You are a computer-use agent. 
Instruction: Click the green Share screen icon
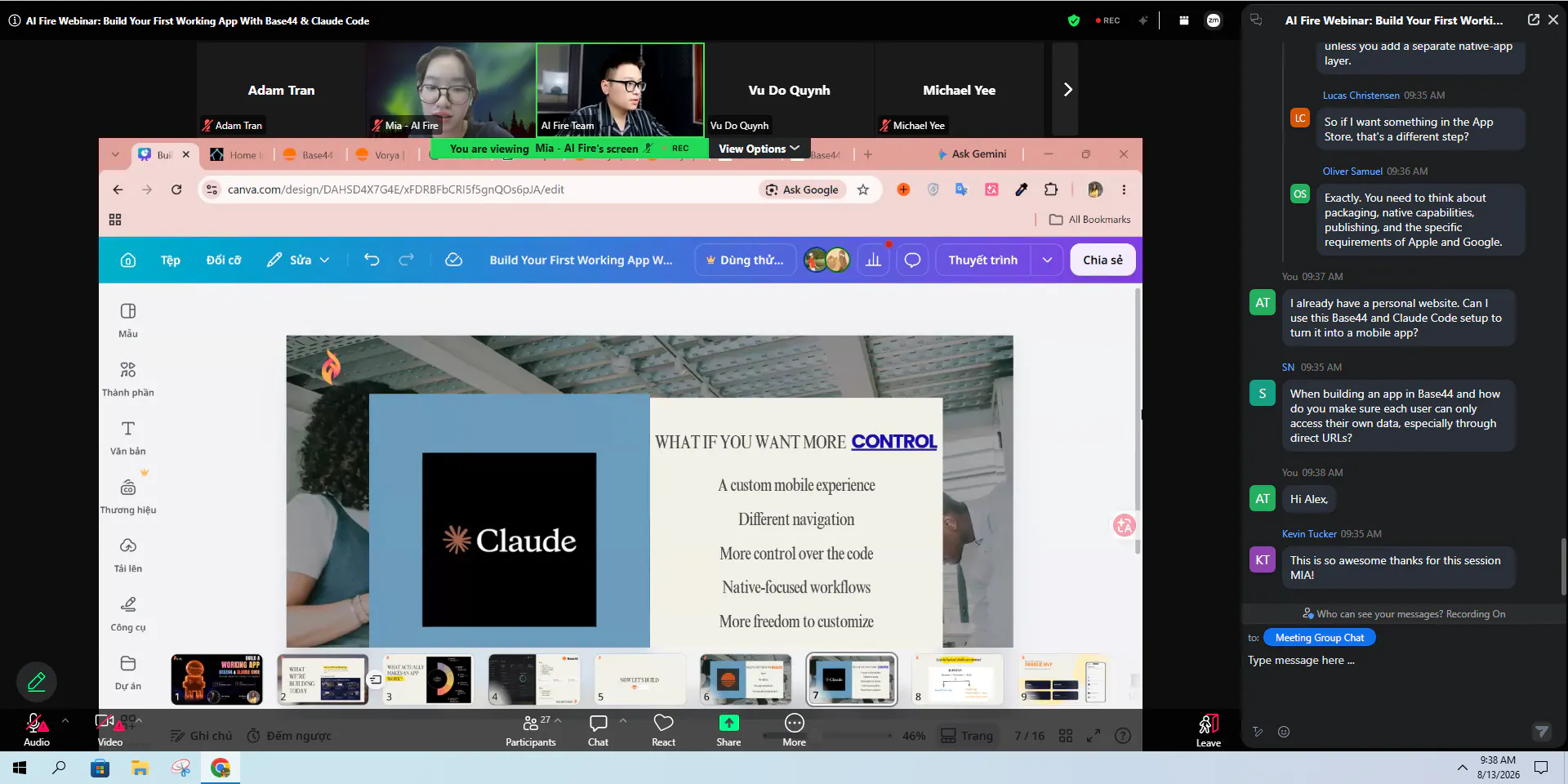(x=728, y=723)
